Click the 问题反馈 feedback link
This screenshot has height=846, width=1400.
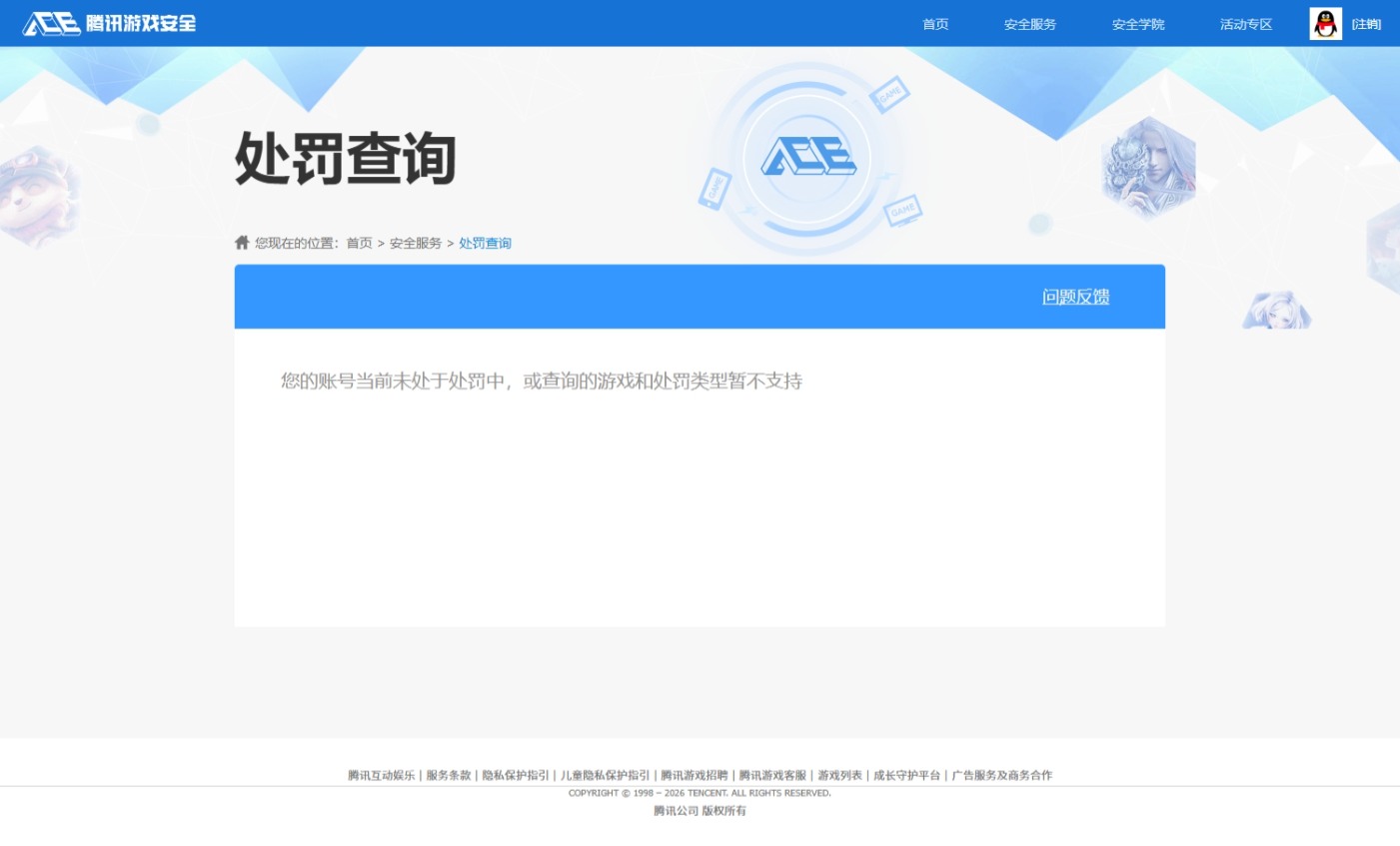click(1075, 297)
